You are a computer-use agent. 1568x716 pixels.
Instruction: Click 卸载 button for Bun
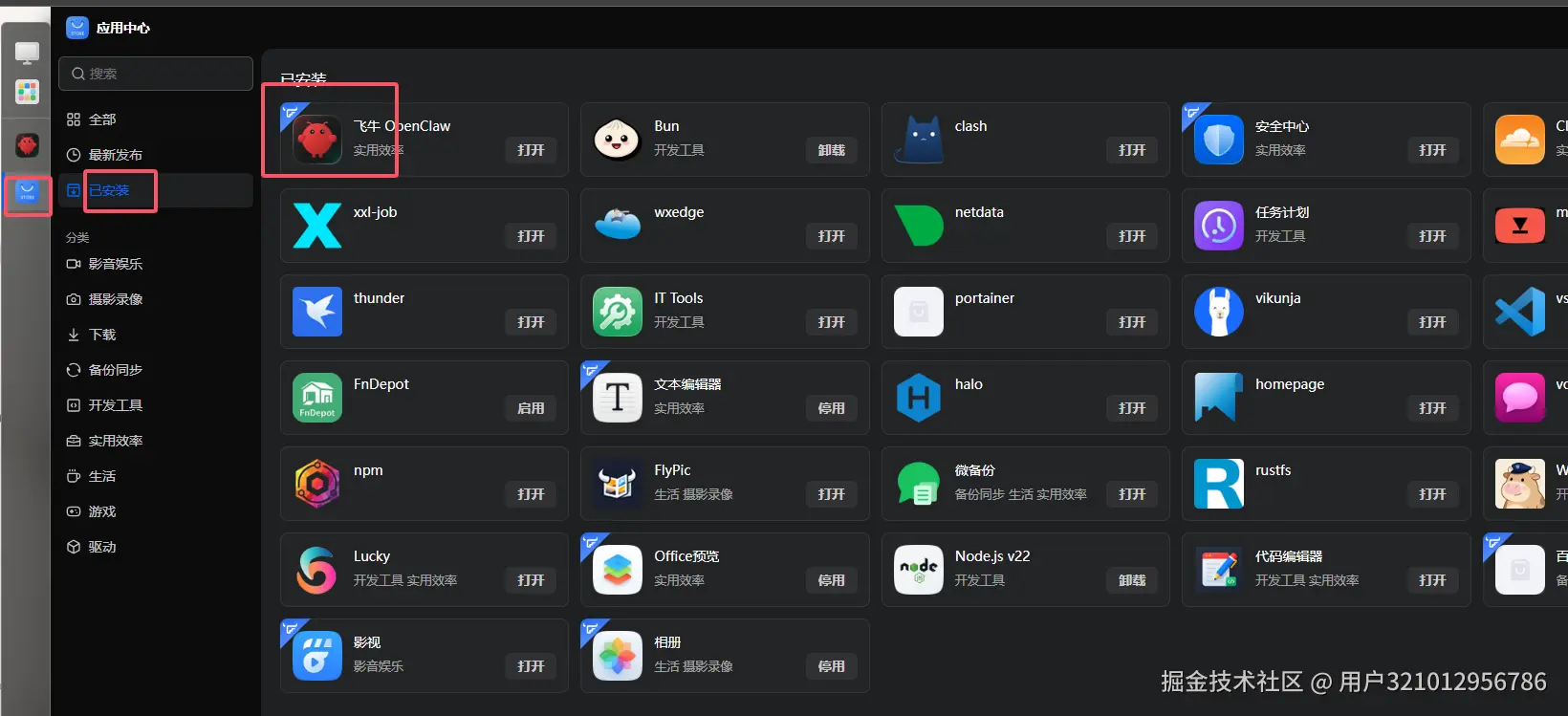pos(832,150)
